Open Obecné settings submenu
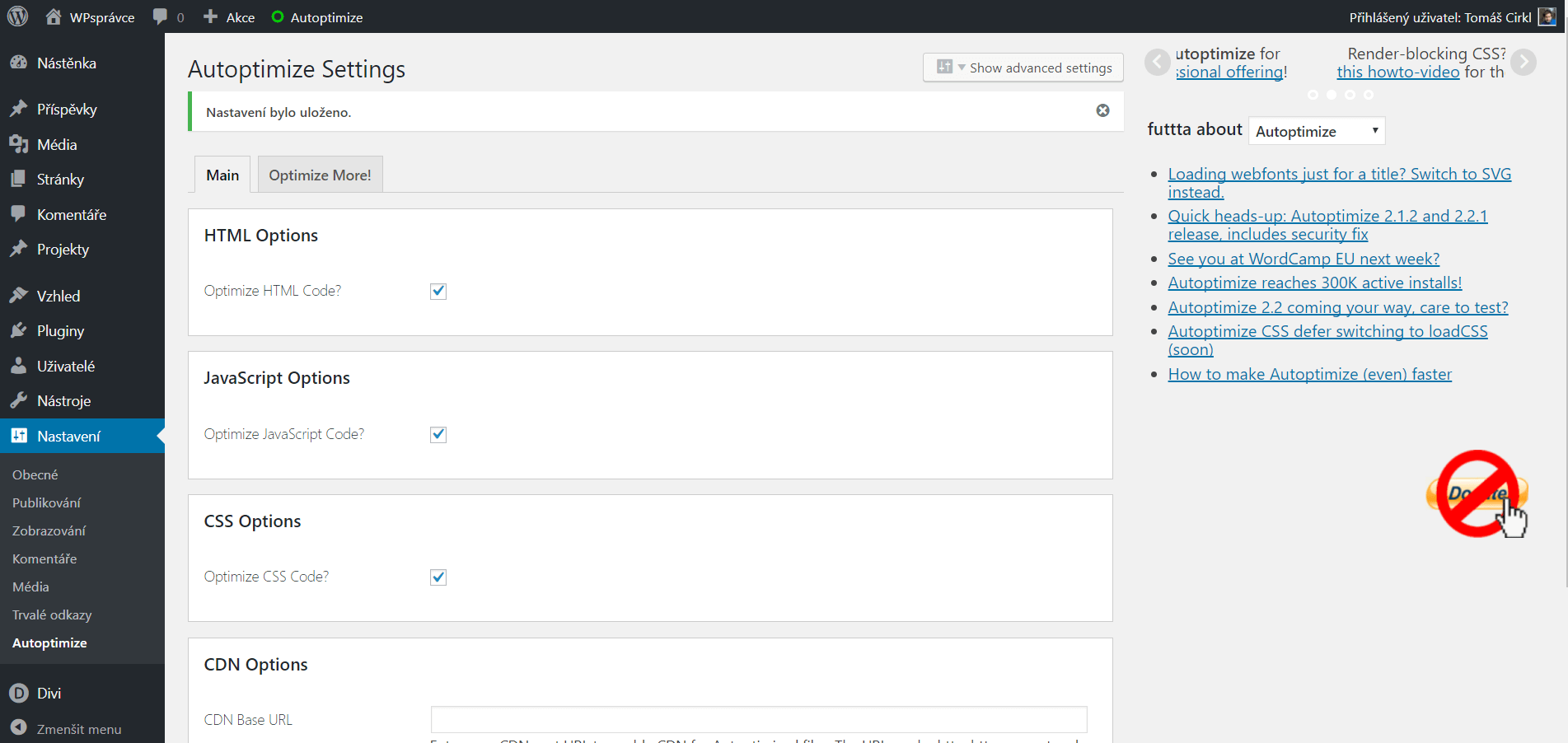 [35, 474]
